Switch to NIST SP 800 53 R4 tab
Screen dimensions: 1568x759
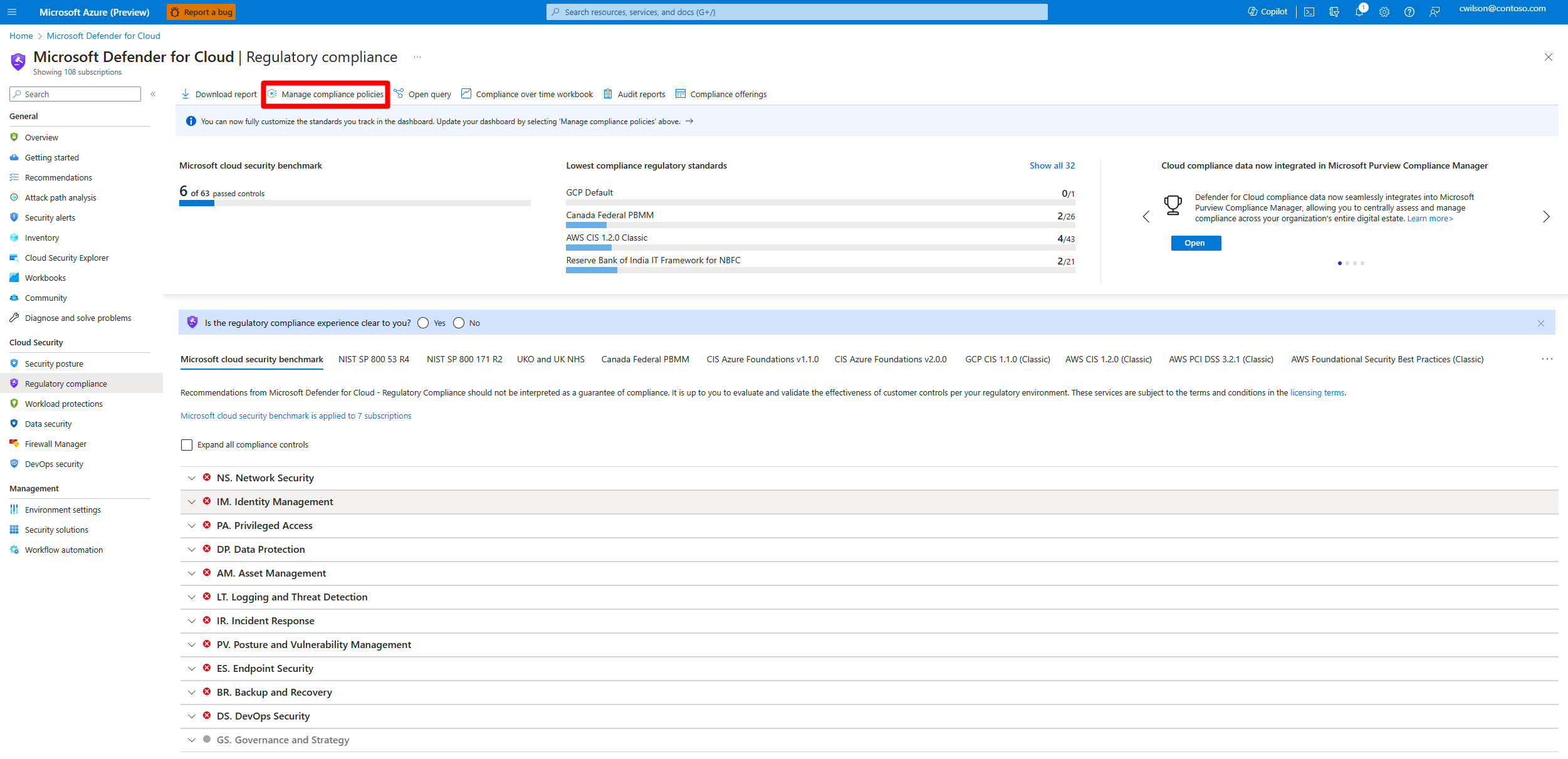[x=374, y=359]
